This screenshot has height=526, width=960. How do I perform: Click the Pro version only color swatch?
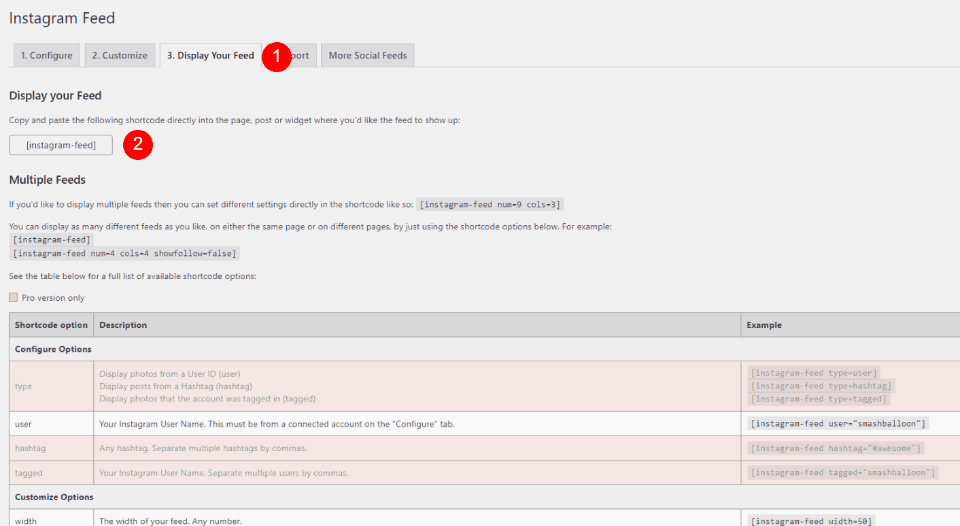point(14,297)
